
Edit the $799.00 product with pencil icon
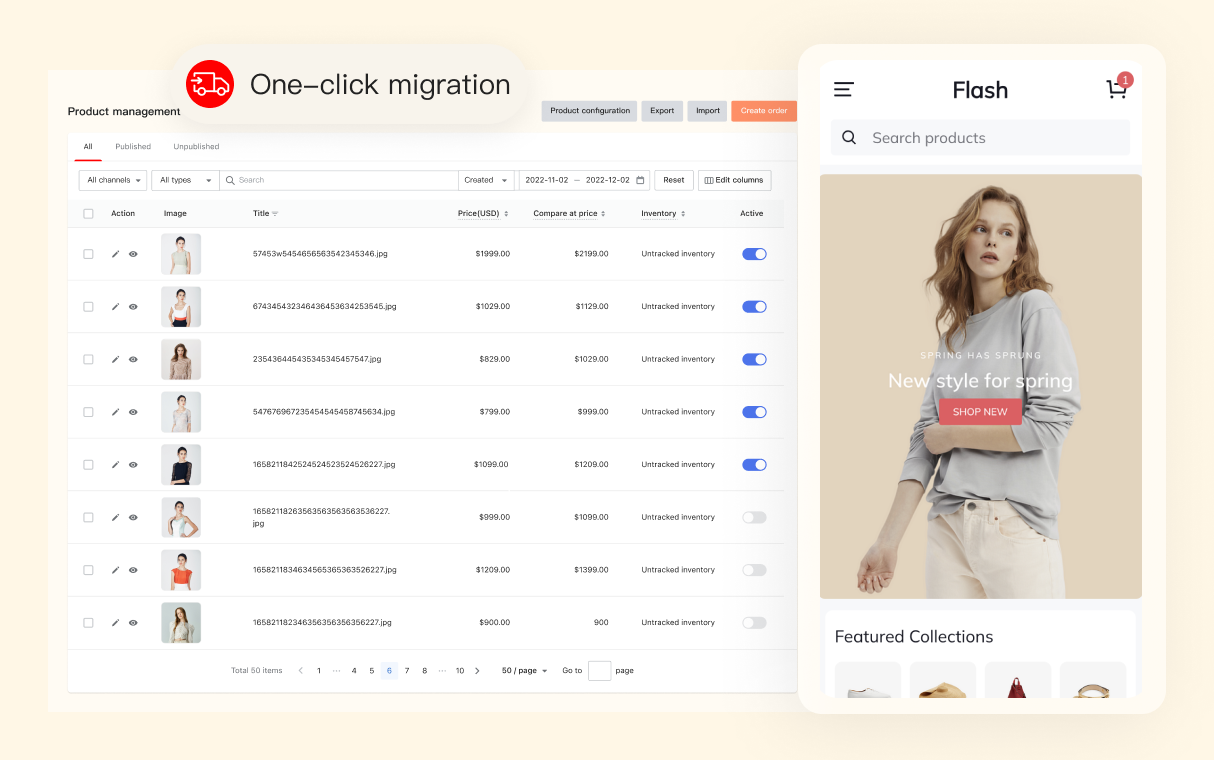(x=115, y=412)
